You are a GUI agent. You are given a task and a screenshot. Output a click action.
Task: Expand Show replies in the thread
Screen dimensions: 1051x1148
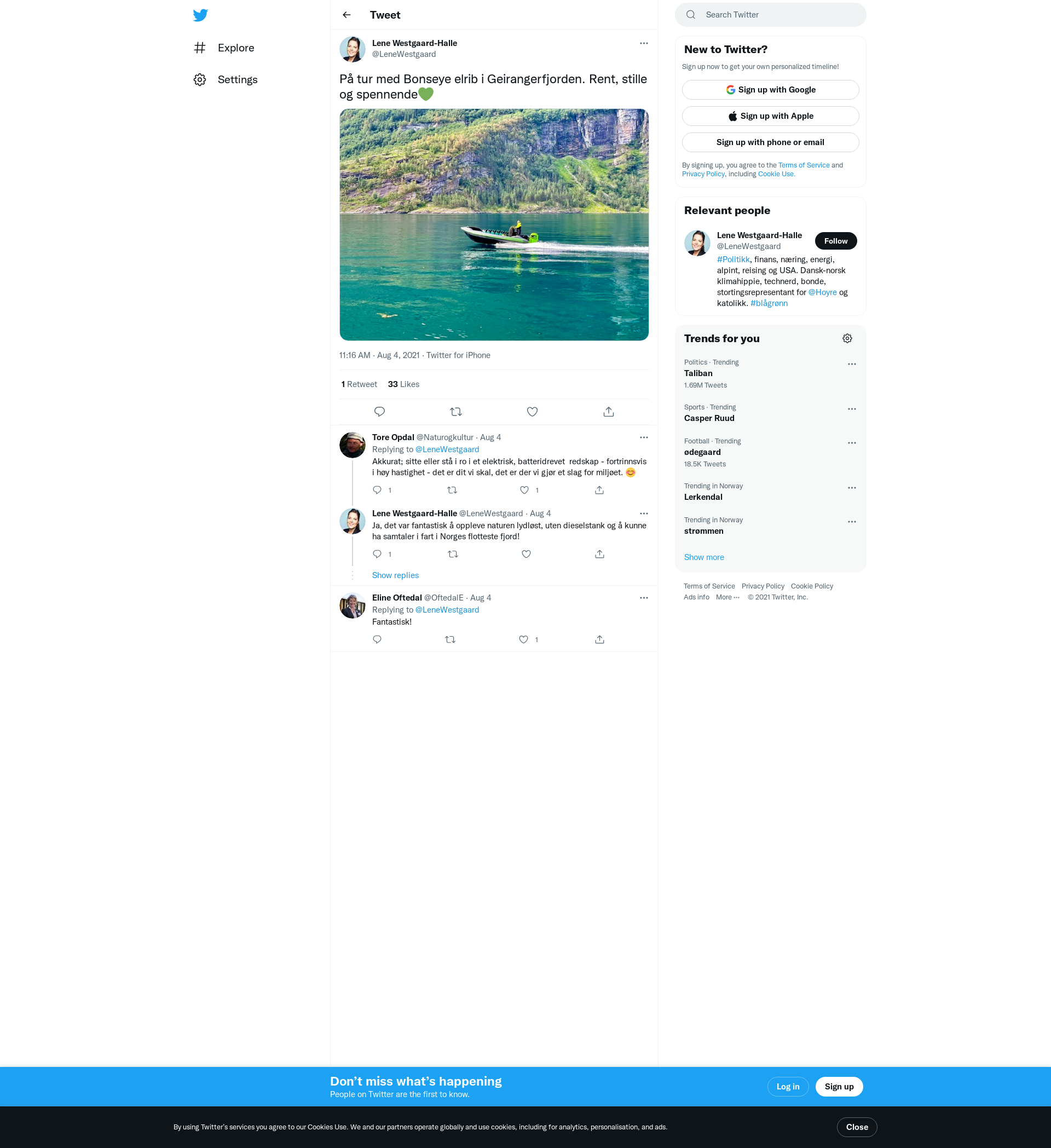[395, 575]
